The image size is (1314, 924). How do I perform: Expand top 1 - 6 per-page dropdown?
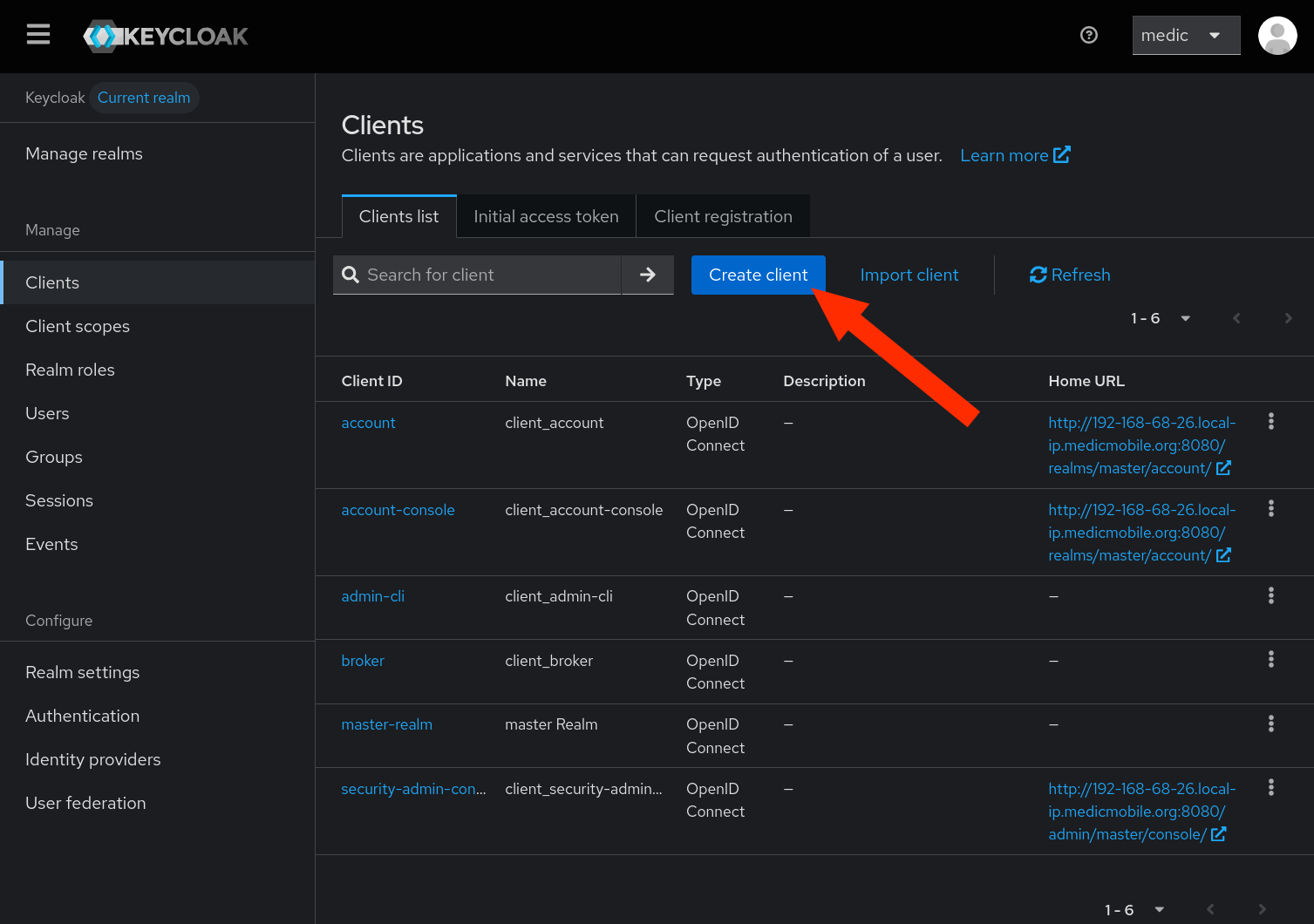(1161, 318)
